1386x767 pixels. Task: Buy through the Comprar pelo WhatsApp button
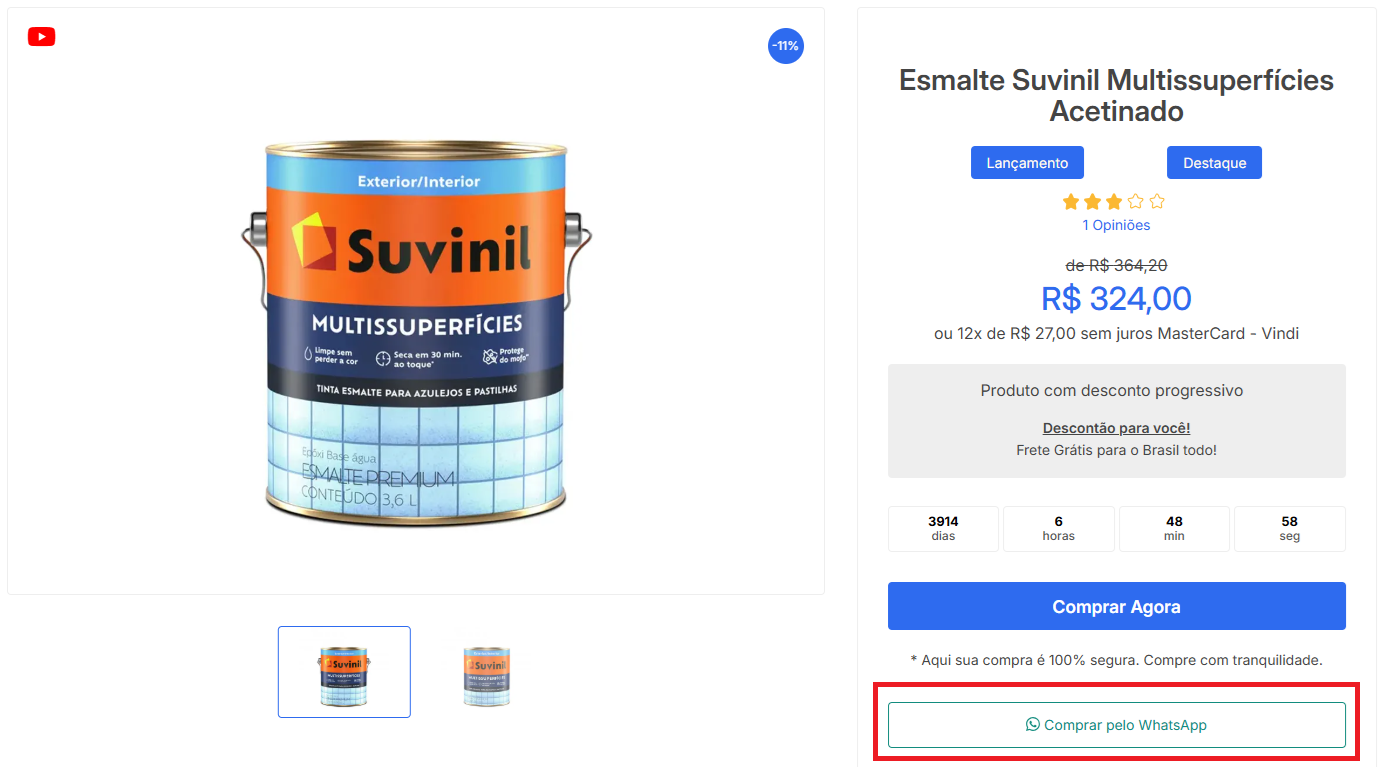[x=1116, y=725]
